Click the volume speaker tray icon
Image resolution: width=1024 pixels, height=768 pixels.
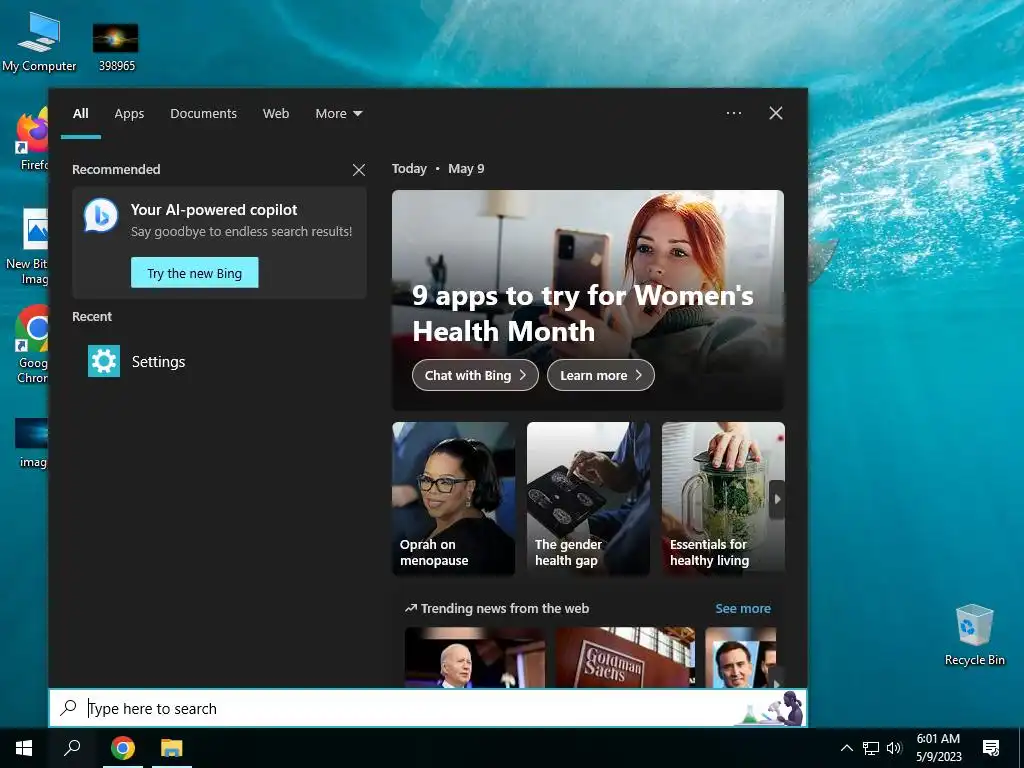[894, 748]
